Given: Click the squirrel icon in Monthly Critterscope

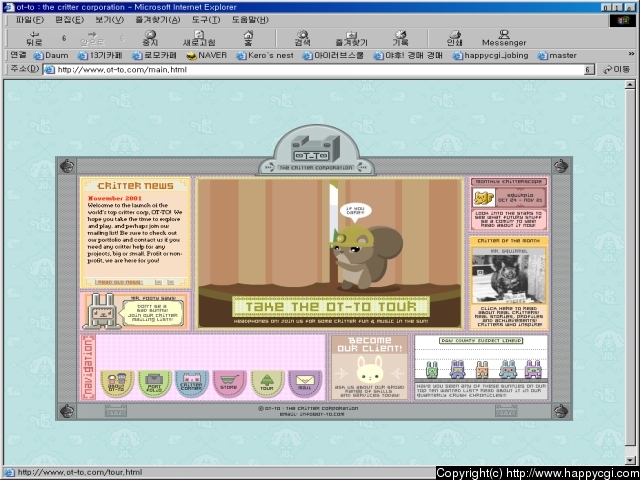Looking at the screenshot, I should coord(484,198).
